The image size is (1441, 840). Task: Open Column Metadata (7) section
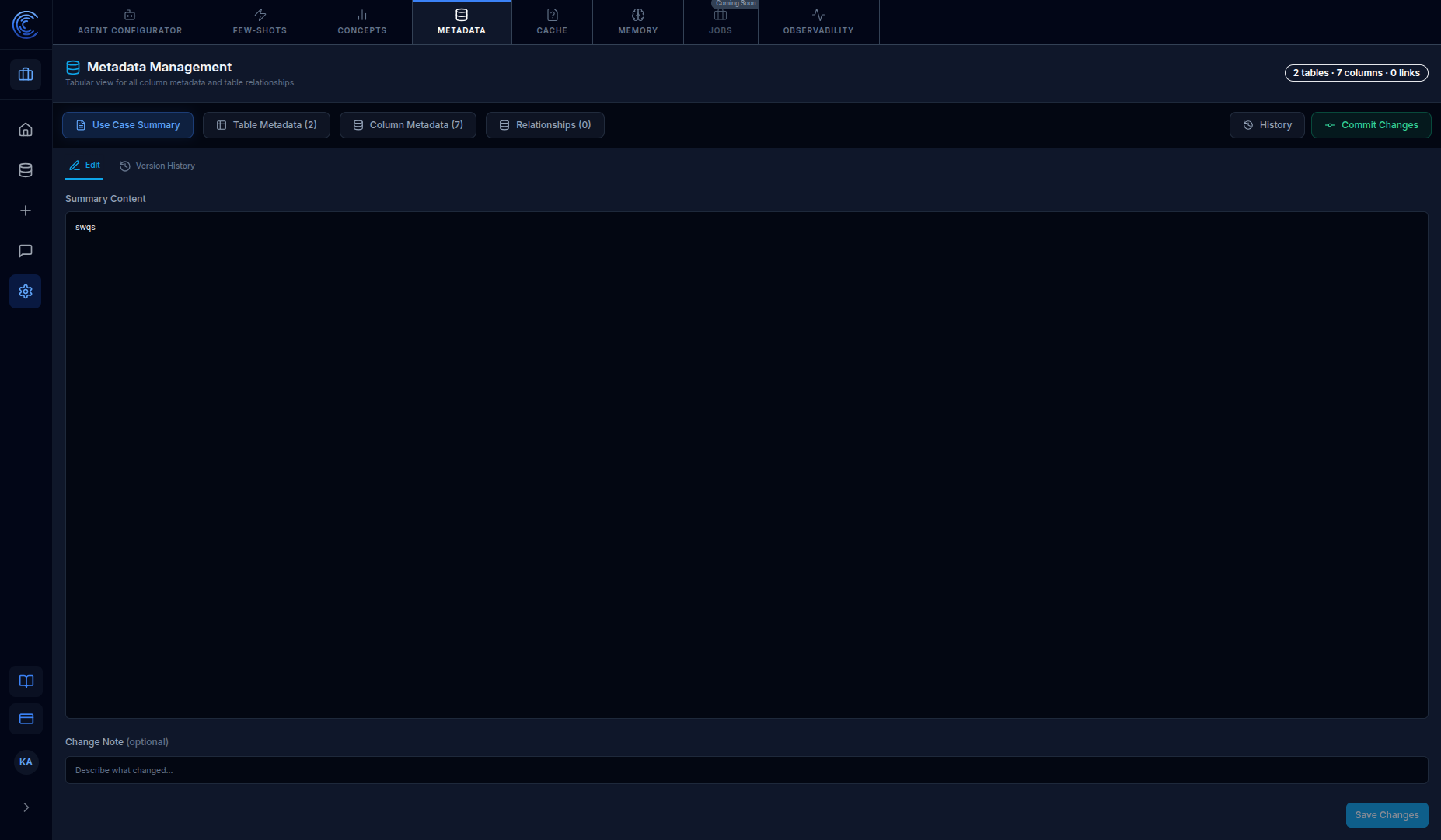click(408, 125)
